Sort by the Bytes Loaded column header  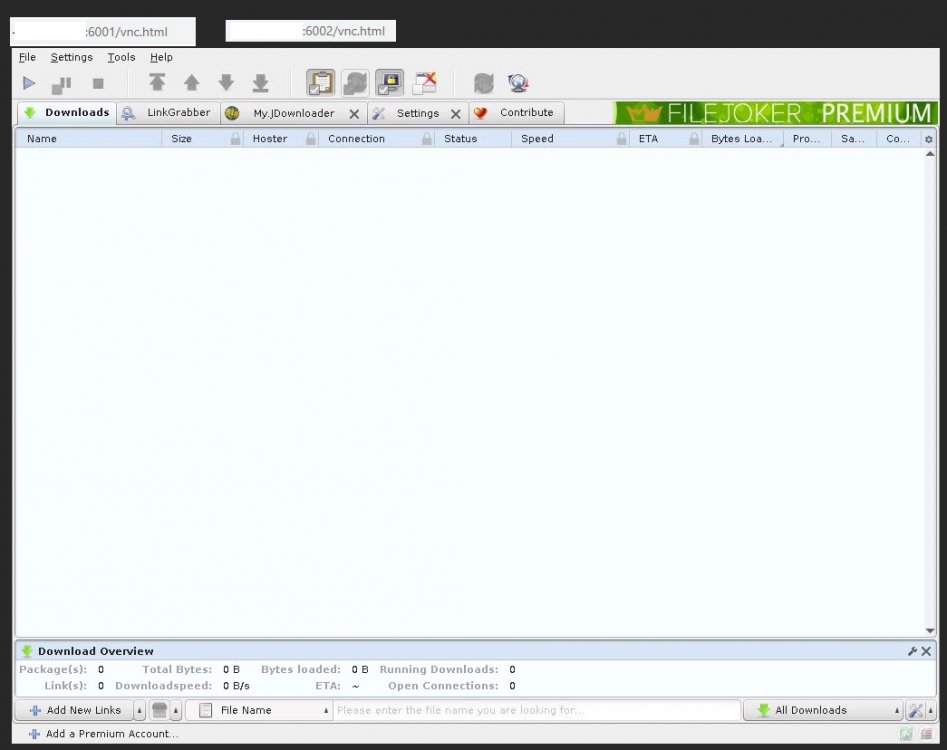742,139
